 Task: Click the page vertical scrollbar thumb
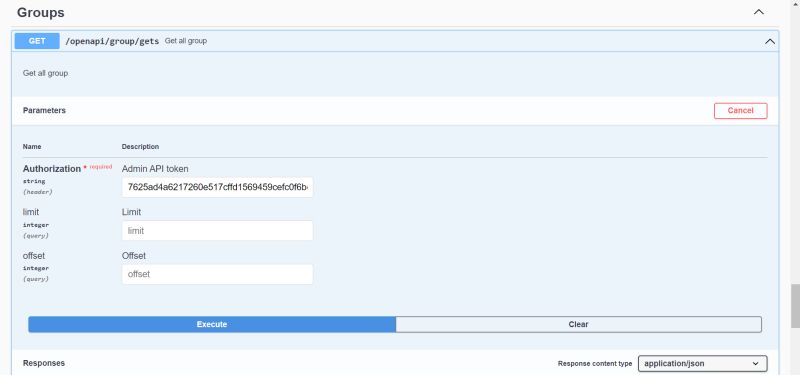795,306
